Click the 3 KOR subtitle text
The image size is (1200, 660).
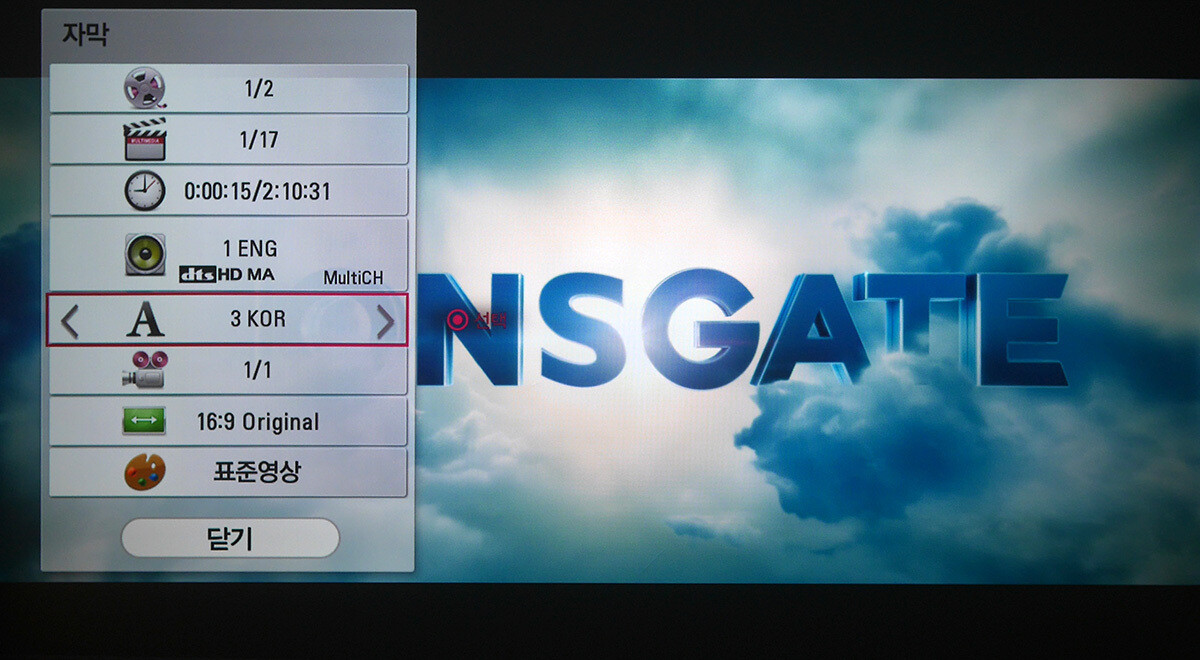click(258, 320)
